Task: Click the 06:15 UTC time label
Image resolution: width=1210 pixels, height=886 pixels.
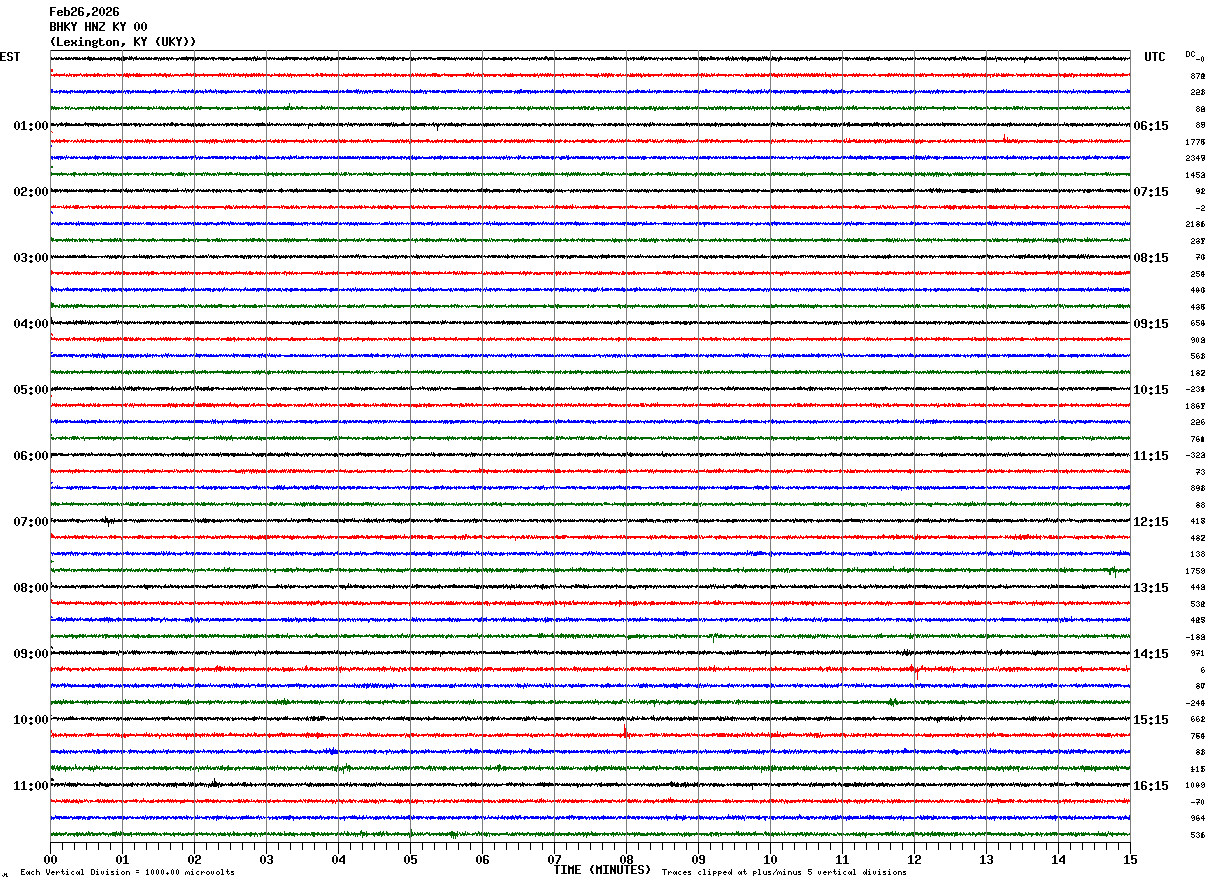Action: (x=1150, y=126)
